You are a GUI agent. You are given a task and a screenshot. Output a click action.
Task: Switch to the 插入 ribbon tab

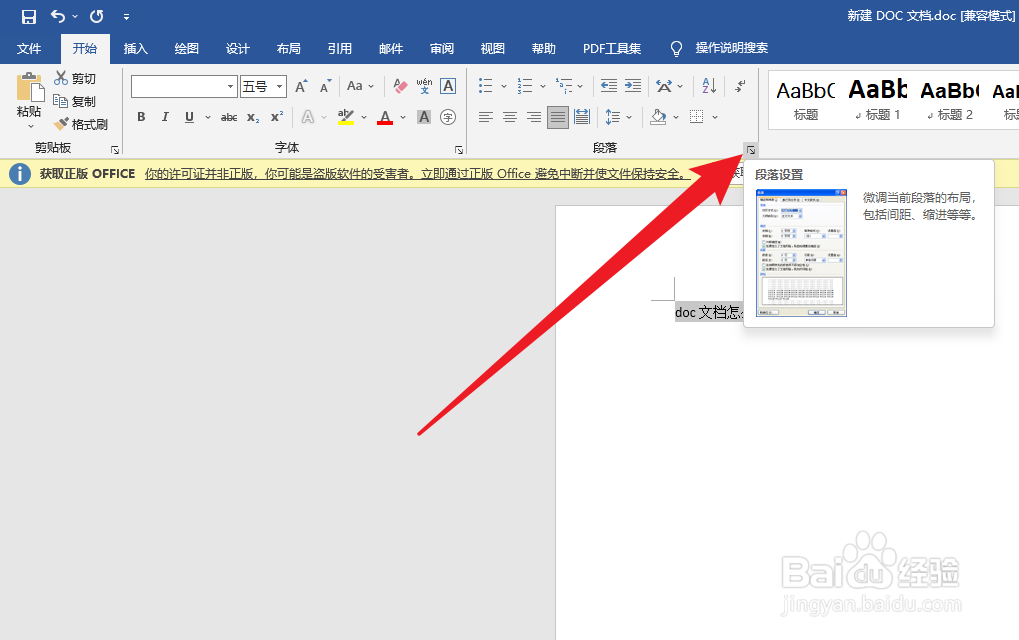tap(136, 49)
